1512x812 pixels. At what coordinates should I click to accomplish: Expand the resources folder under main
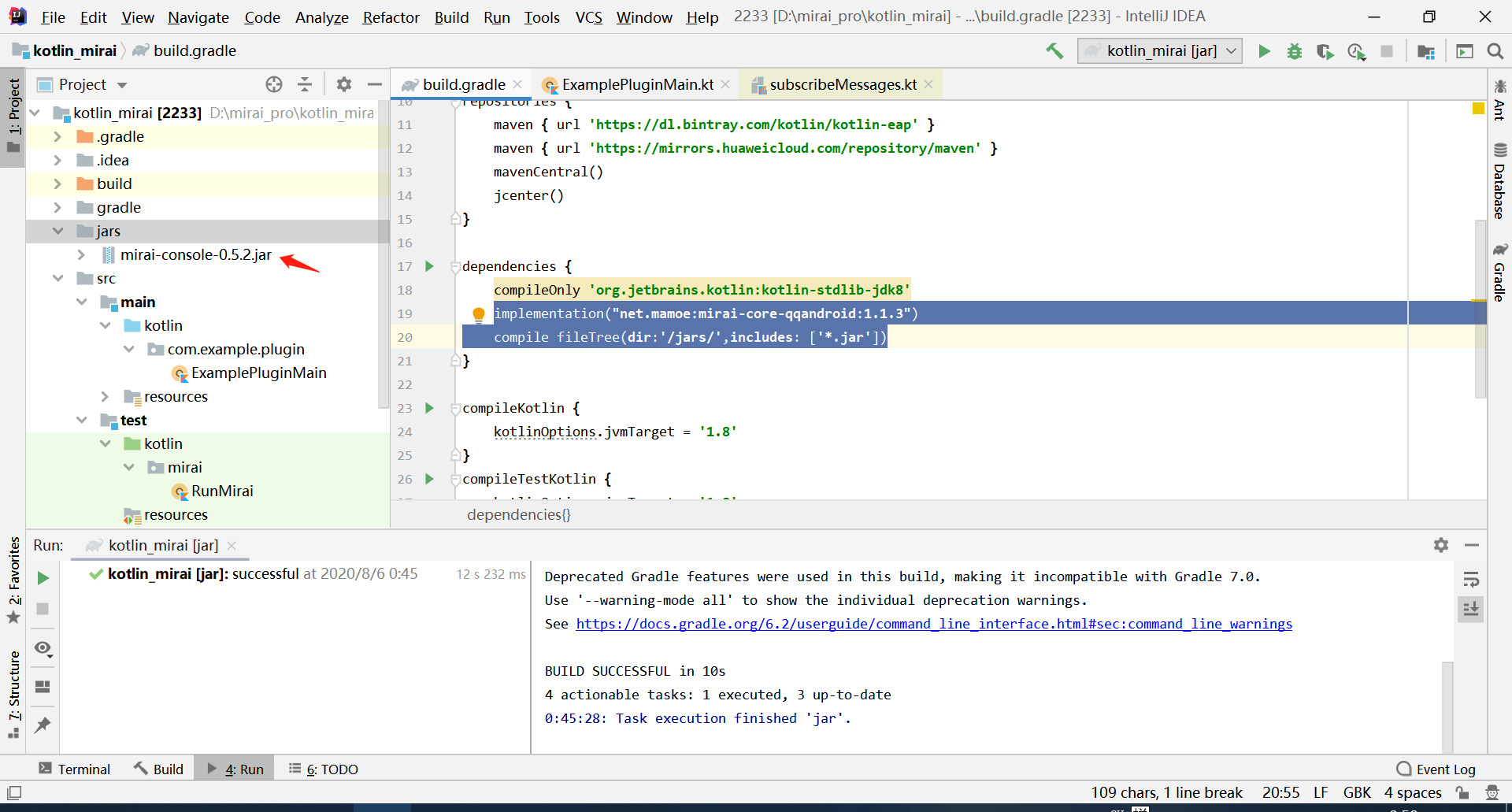pyautogui.click(x=105, y=396)
